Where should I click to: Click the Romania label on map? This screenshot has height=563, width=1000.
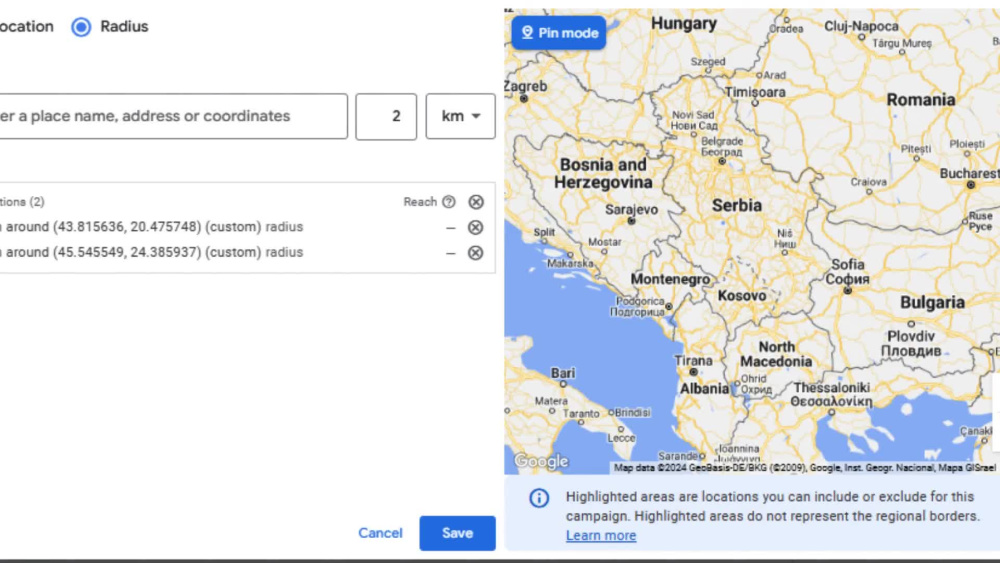[x=920, y=99]
